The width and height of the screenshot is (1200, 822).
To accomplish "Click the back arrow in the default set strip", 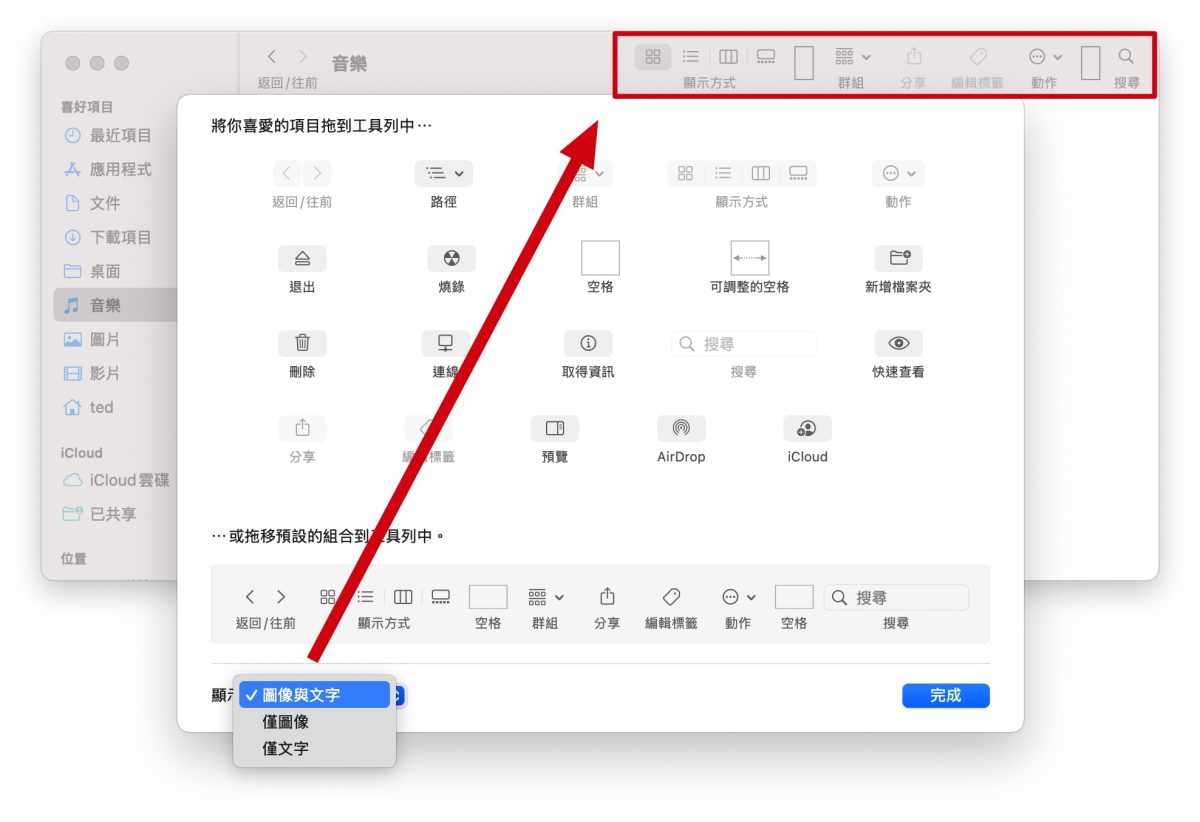I will click(250, 597).
